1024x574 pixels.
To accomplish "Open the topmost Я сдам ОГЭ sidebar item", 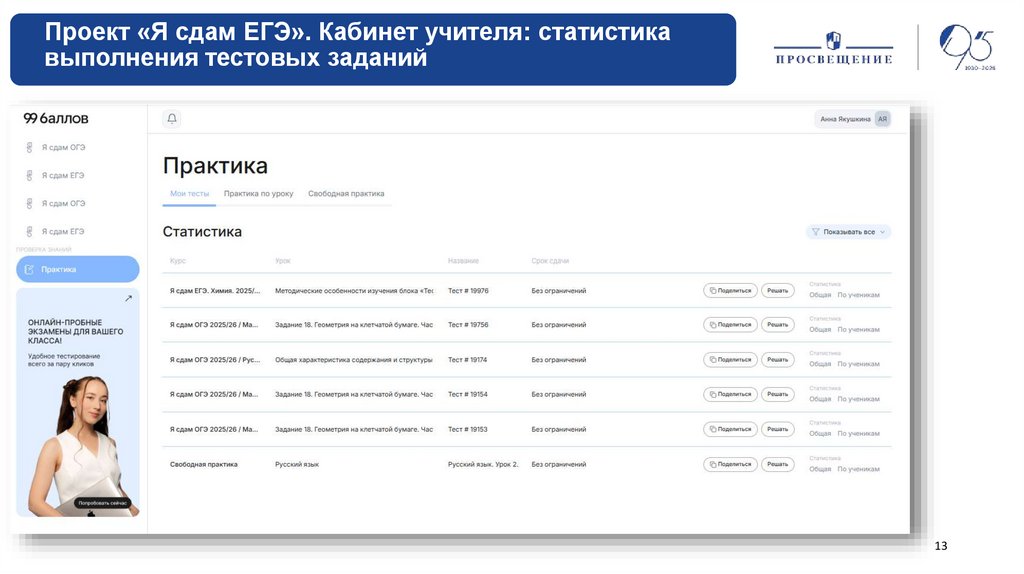I will point(63,148).
